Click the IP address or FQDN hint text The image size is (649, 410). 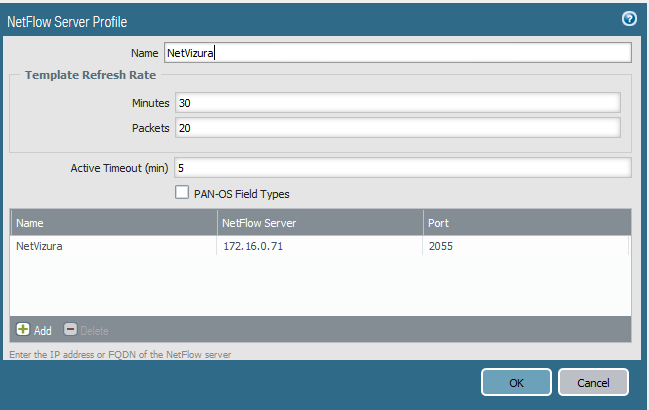coord(126,354)
